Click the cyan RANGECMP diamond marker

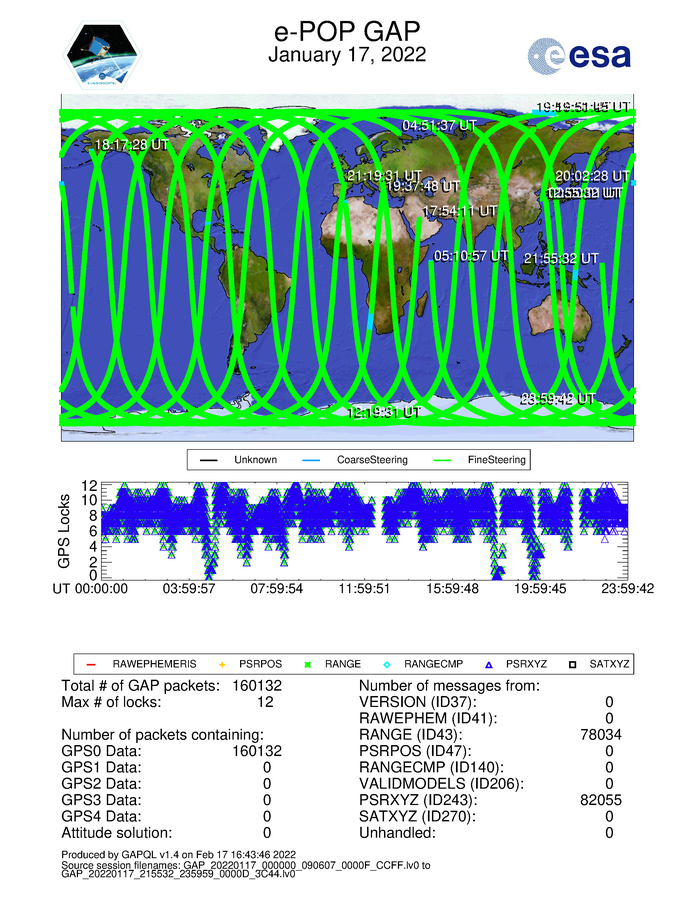(x=388, y=664)
